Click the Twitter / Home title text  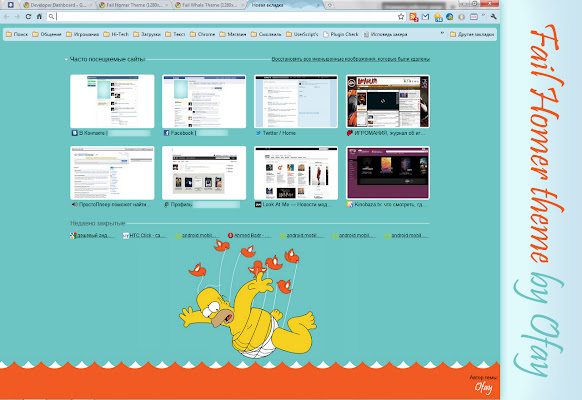pos(279,133)
